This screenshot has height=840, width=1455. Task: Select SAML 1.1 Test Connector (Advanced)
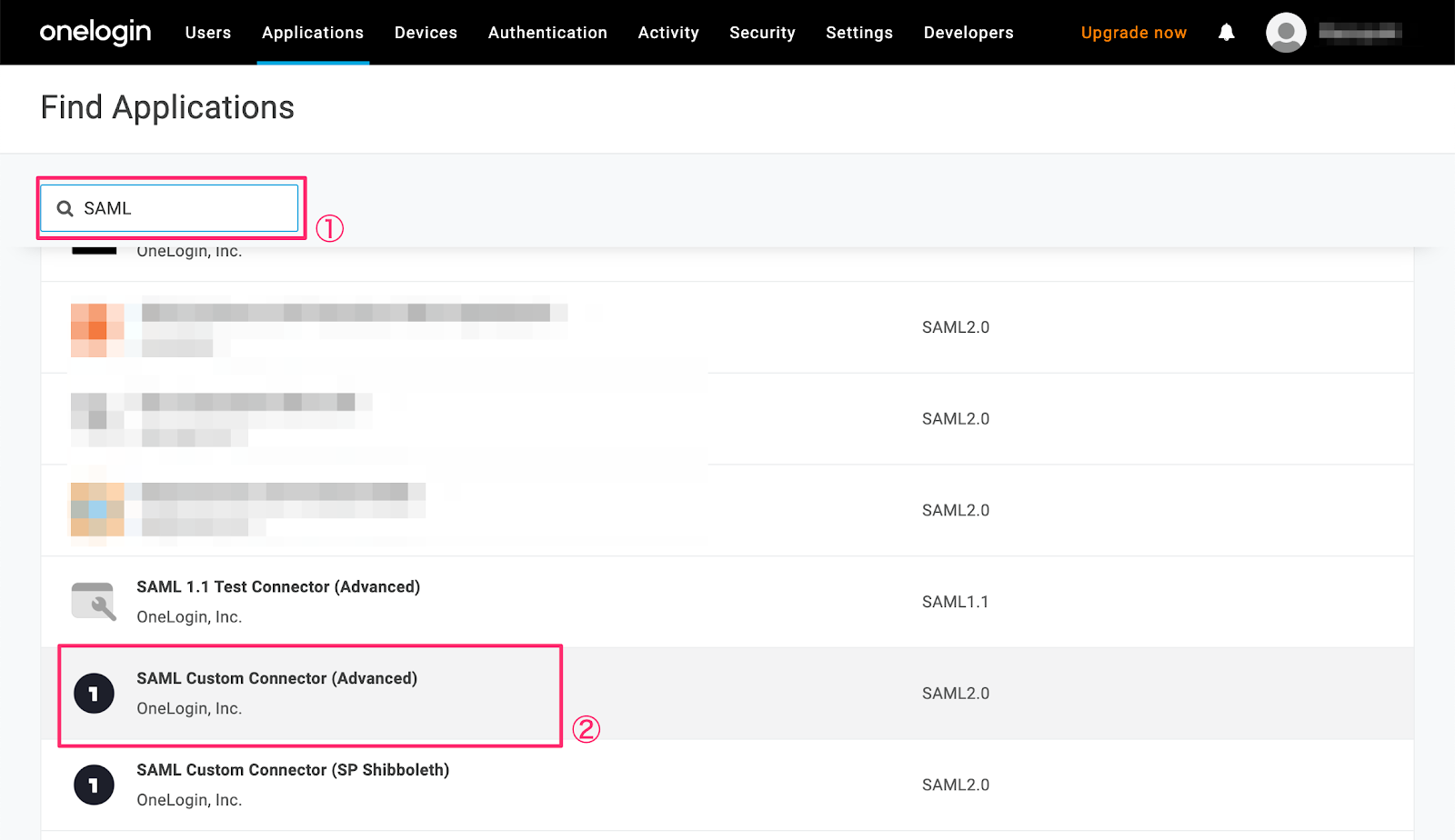point(278,587)
